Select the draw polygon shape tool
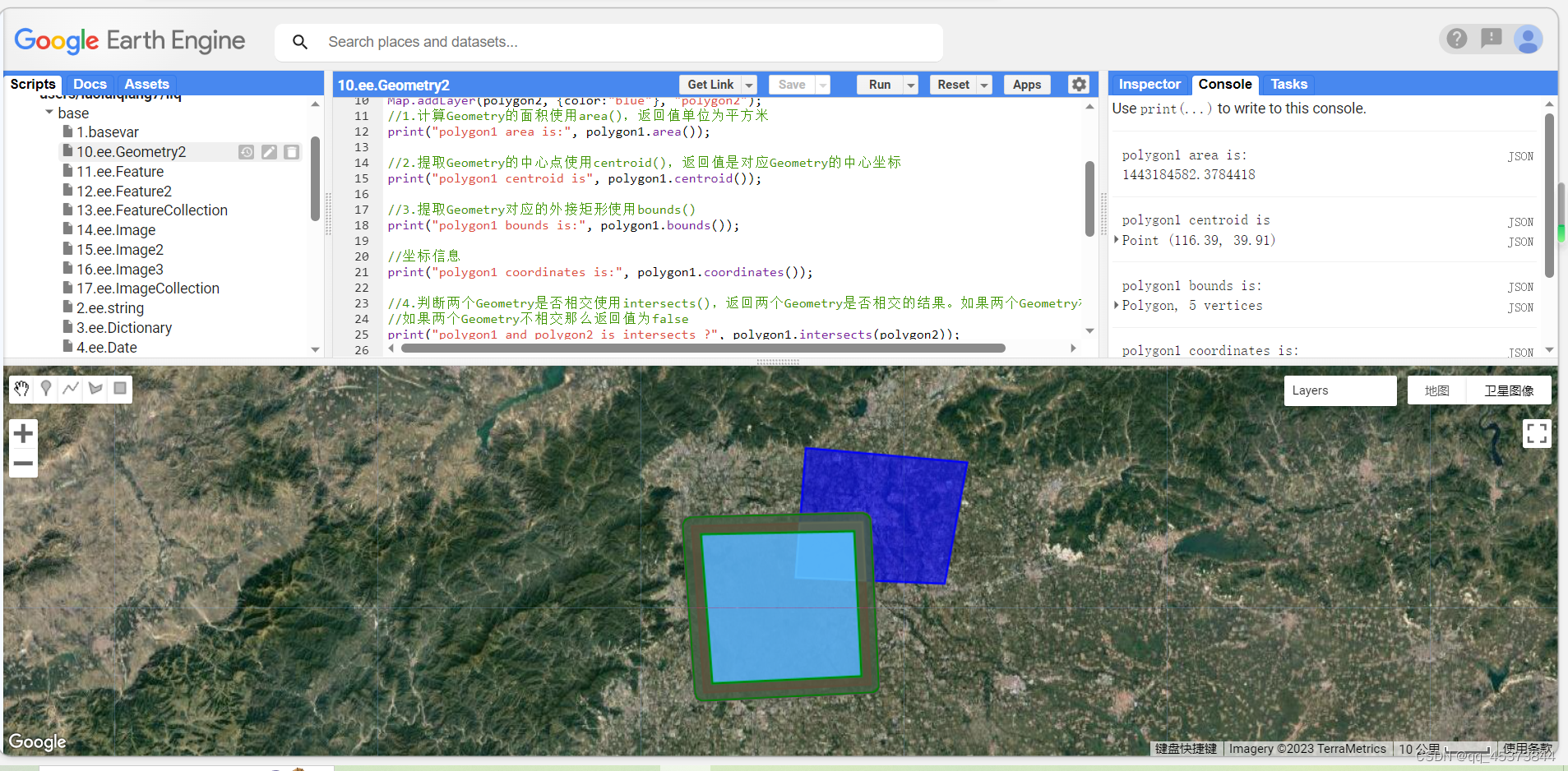The width and height of the screenshot is (1568, 771). pyautogui.click(x=95, y=389)
